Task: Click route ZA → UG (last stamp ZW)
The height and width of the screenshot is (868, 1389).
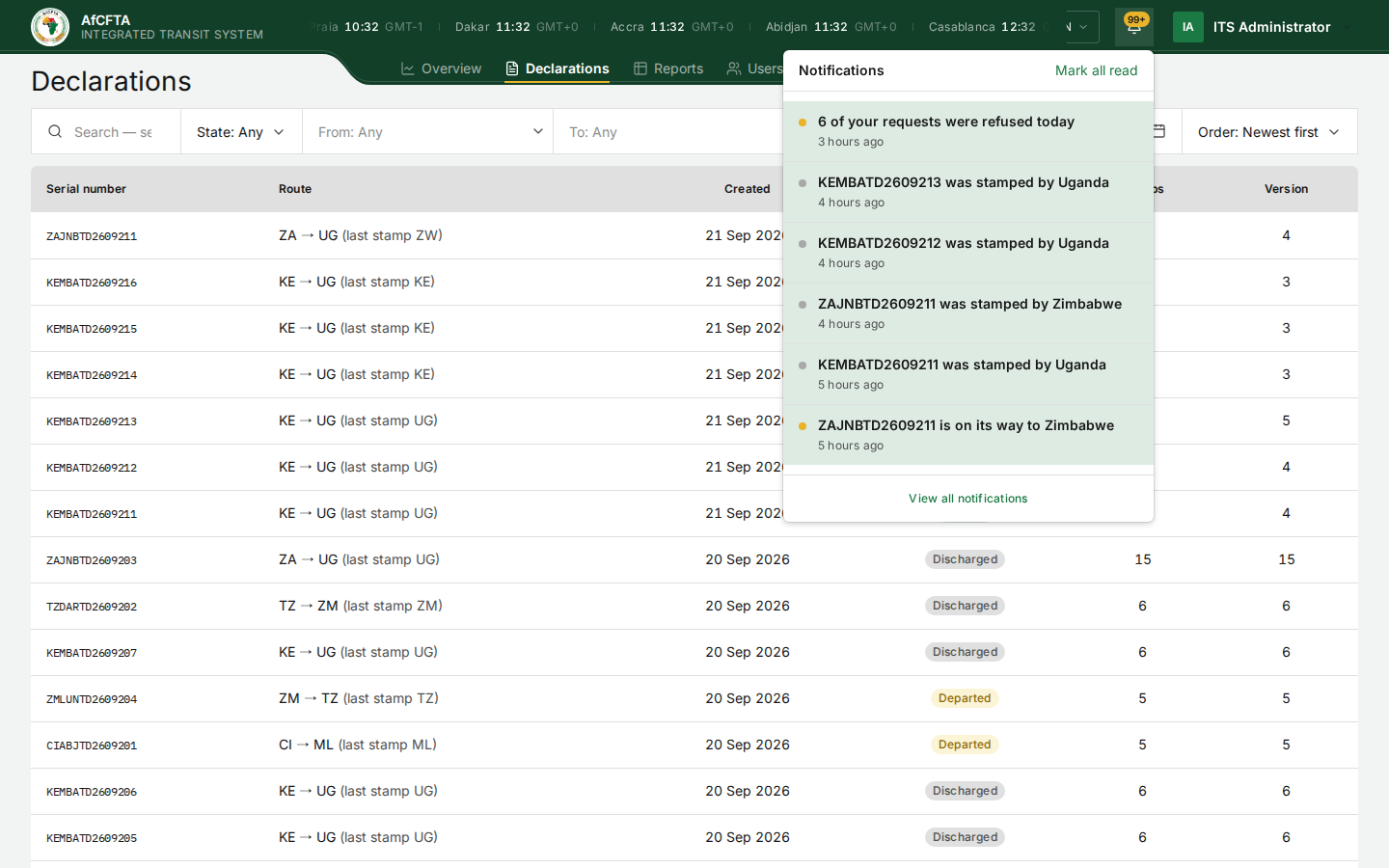Action: tap(361, 235)
